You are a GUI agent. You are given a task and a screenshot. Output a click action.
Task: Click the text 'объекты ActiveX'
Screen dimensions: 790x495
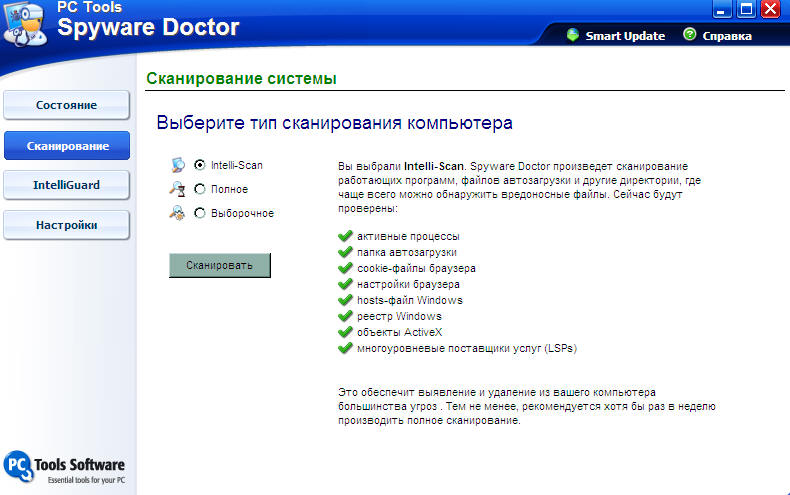point(400,332)
